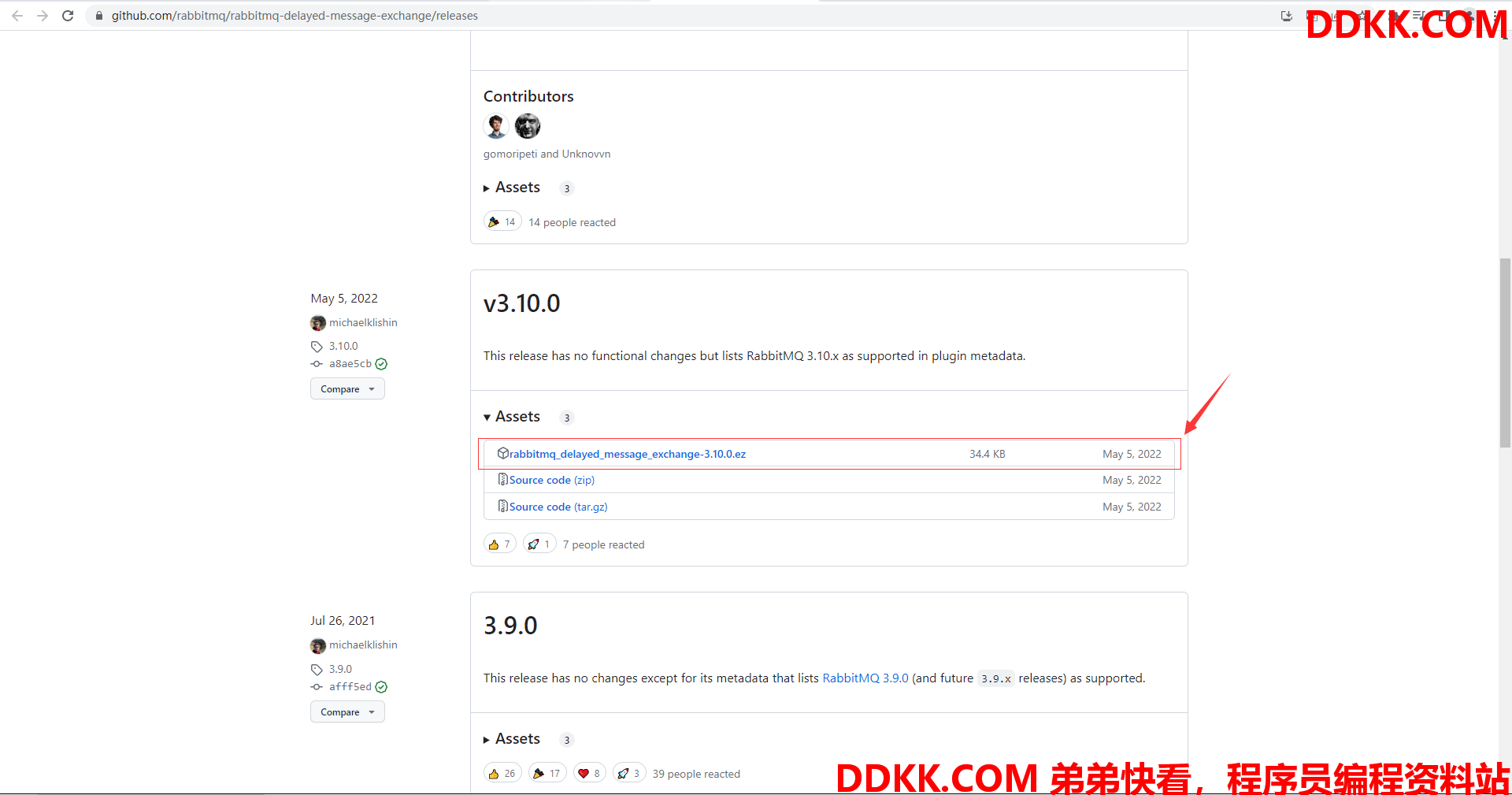The height and width of the screenshot is (795, 1512).
Task: Open tag 3.10.0 link
Action: tap(343, 347)
